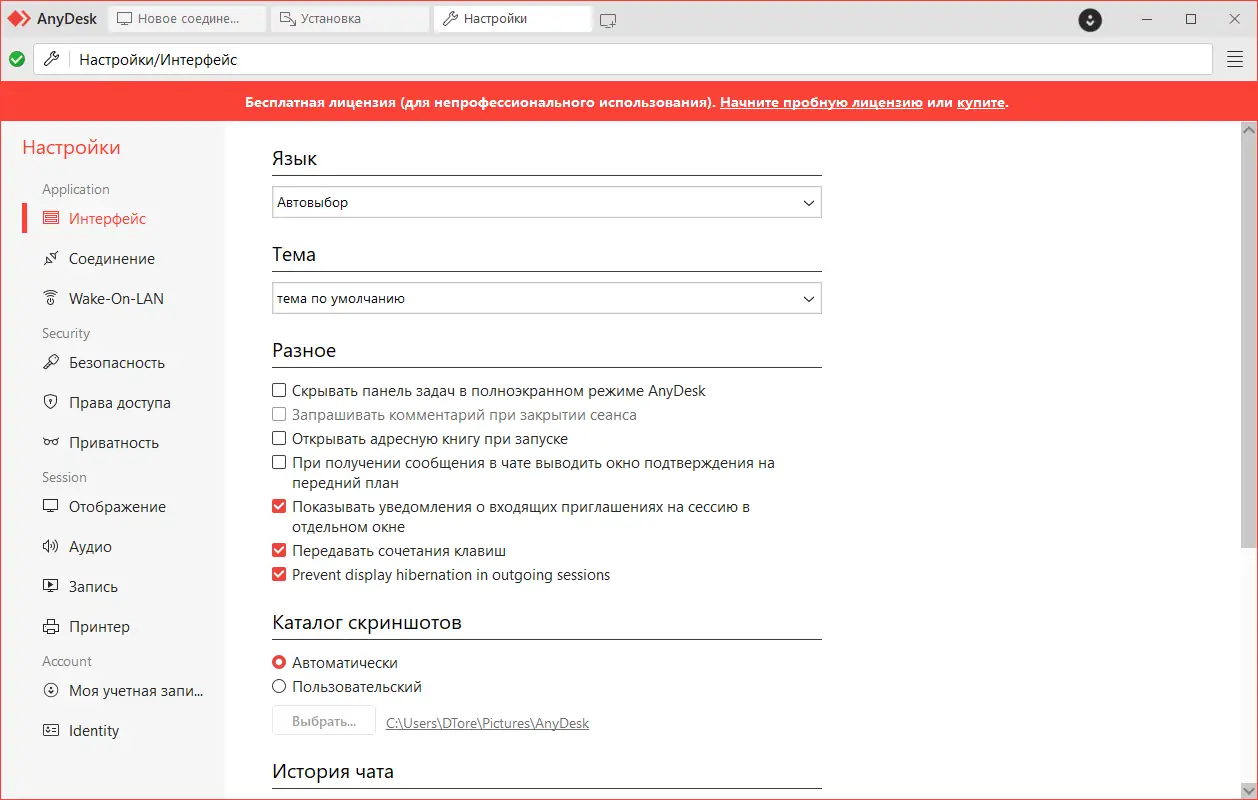Image resolution: width=1258 pixels, height=800 pixels.
Task: Click the Wake-On-LAN icon
Action: coord(51,298)
